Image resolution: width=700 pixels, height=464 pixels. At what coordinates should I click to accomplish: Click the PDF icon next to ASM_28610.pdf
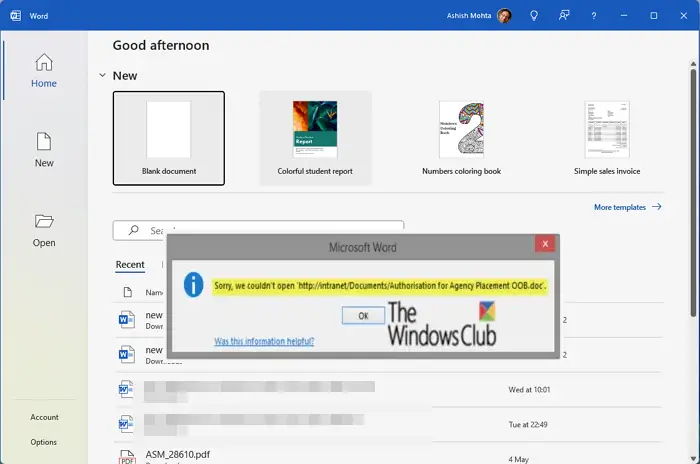click(126, 457)
